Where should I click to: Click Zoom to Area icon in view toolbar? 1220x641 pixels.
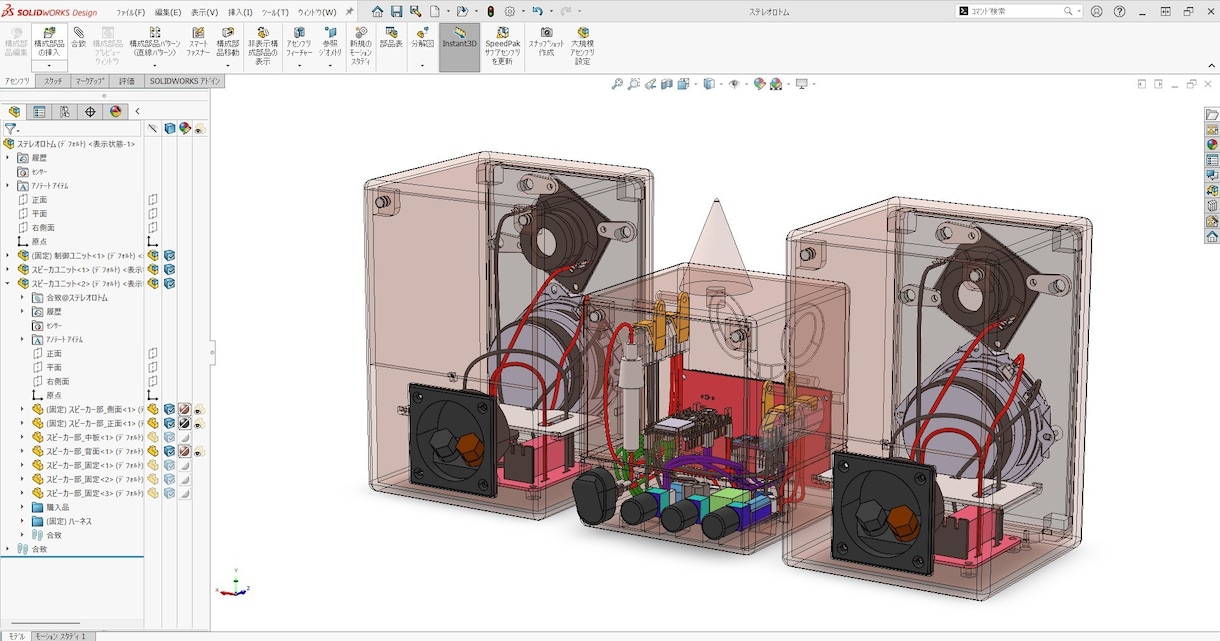pyautogui.click(x=634, y=84)
